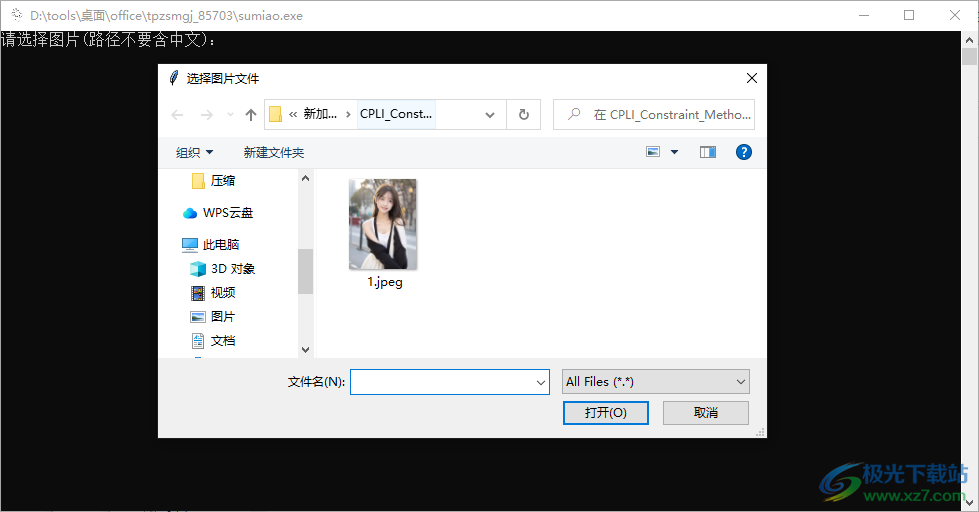Close the 选择图片文件 dialog

coord(752,78)
